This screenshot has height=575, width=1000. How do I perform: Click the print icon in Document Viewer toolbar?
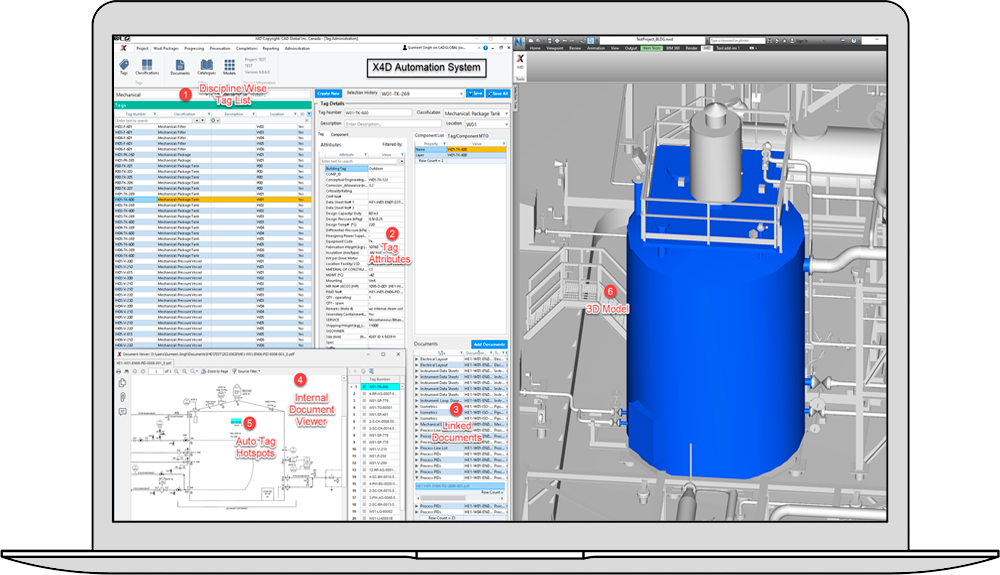click(x=118, y=371)
